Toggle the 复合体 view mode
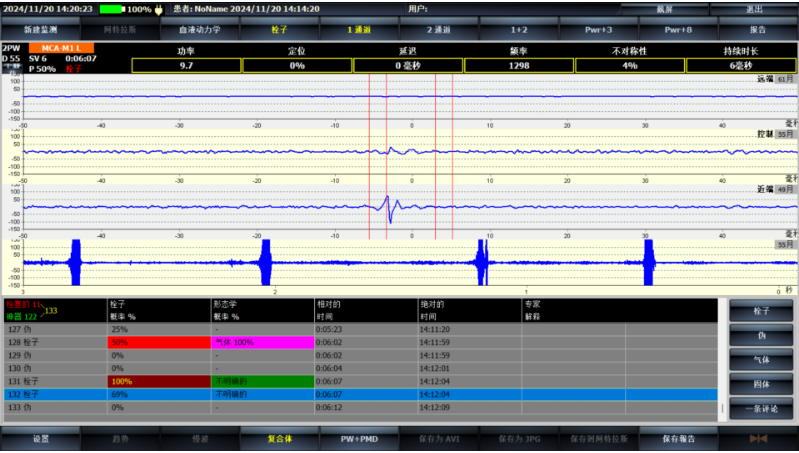The height and width of the screenshot is (453, 799). (x=279, y=439)
